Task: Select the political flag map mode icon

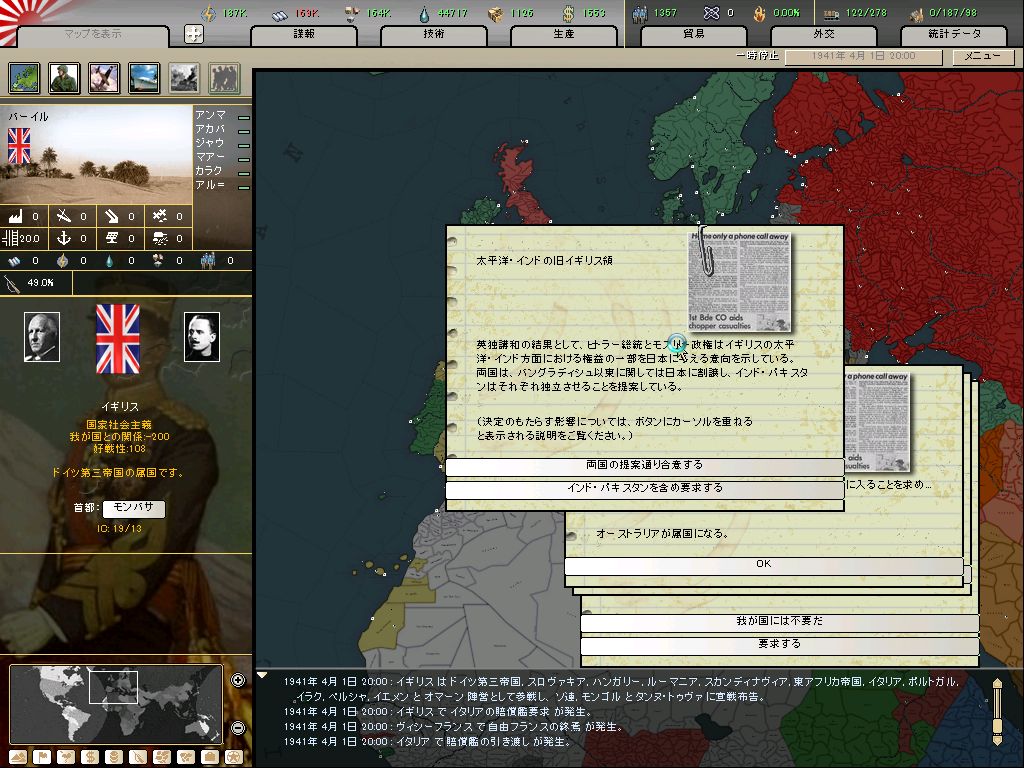Action: click(x=42, y=757)
